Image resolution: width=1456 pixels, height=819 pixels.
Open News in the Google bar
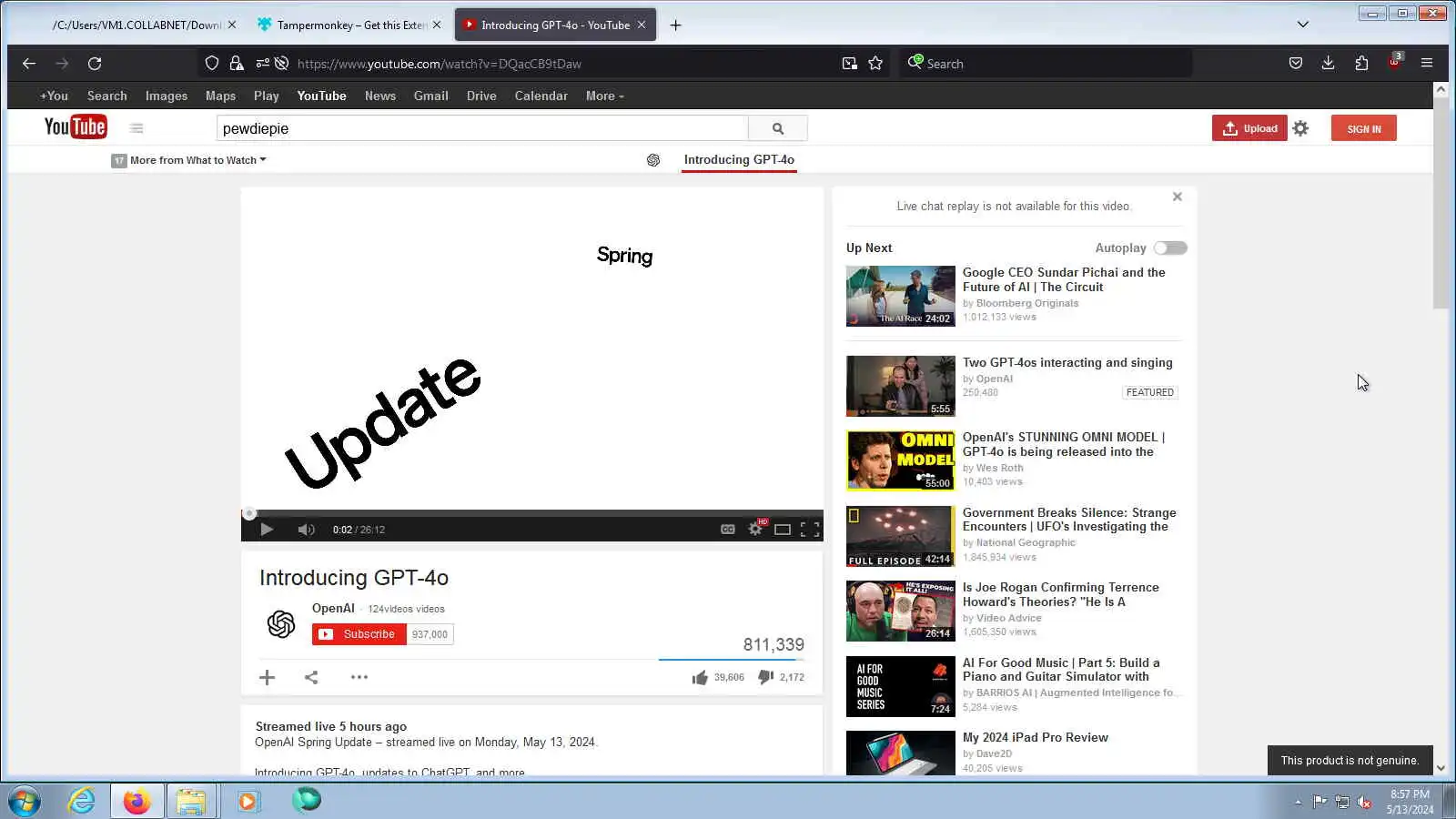coord(380,96)
